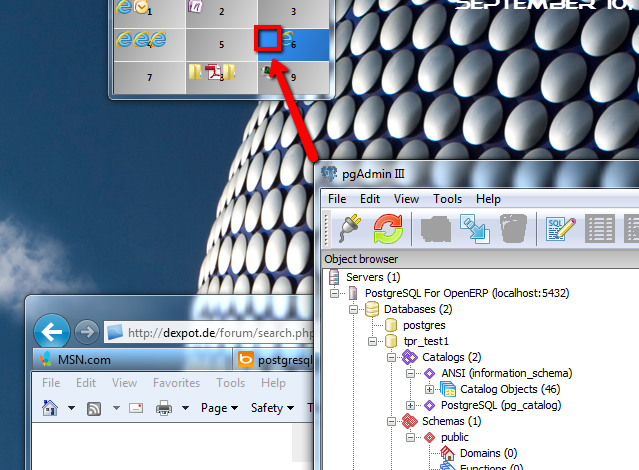
Task: Expand the PostgreSQL (pg_catalog) node
Action: tap(411, 405)
